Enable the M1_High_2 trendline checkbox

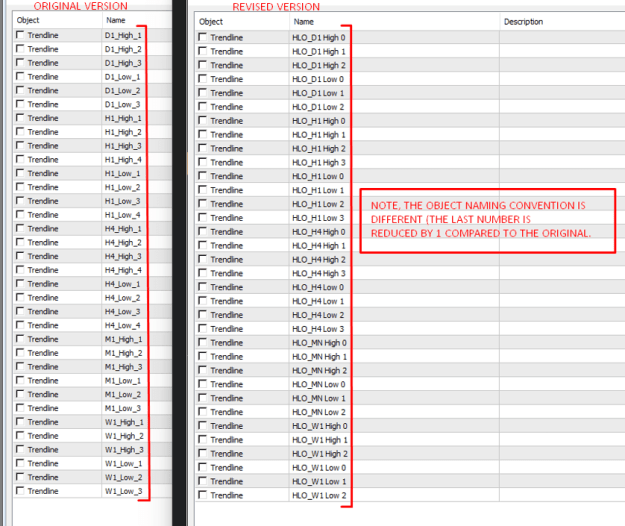pos(20,353)
